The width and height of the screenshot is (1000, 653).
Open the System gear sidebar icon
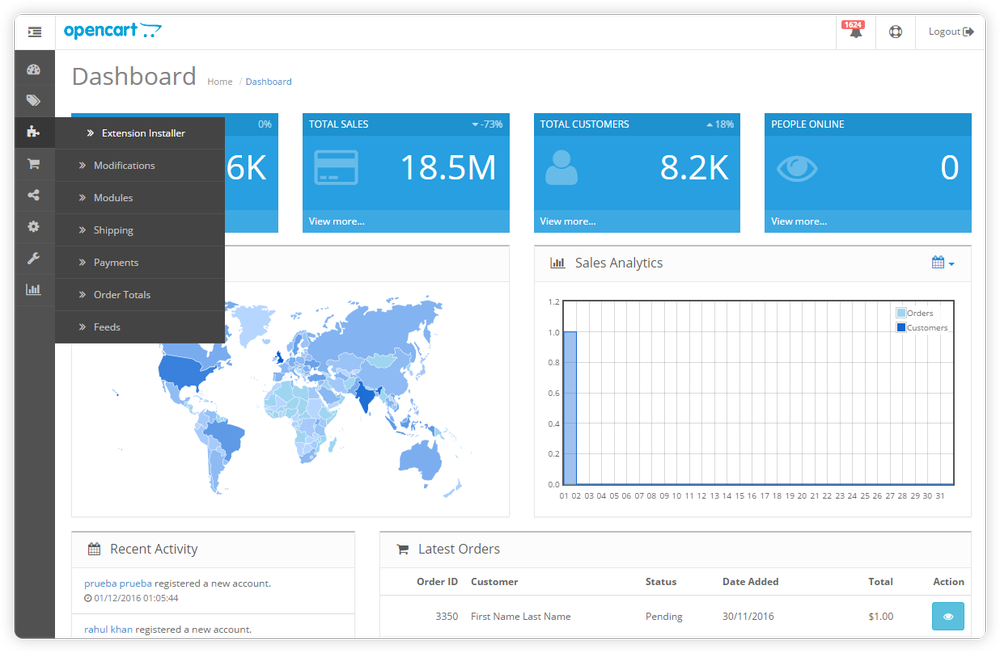pos(34,226)
